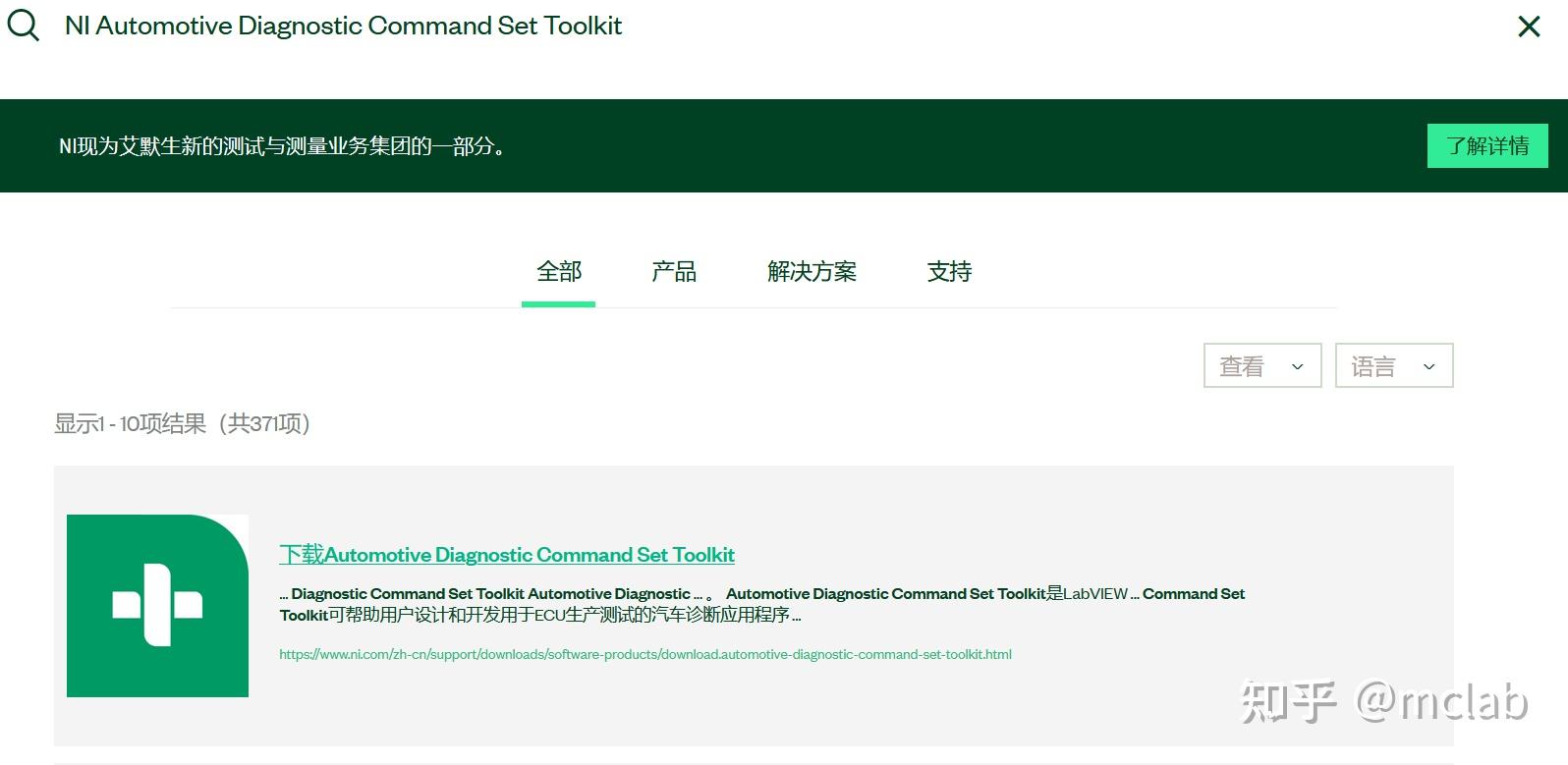Expand the 查看 dropdown
The height and width of the screenshot is (765, 1568).
tap(1262, 365)
